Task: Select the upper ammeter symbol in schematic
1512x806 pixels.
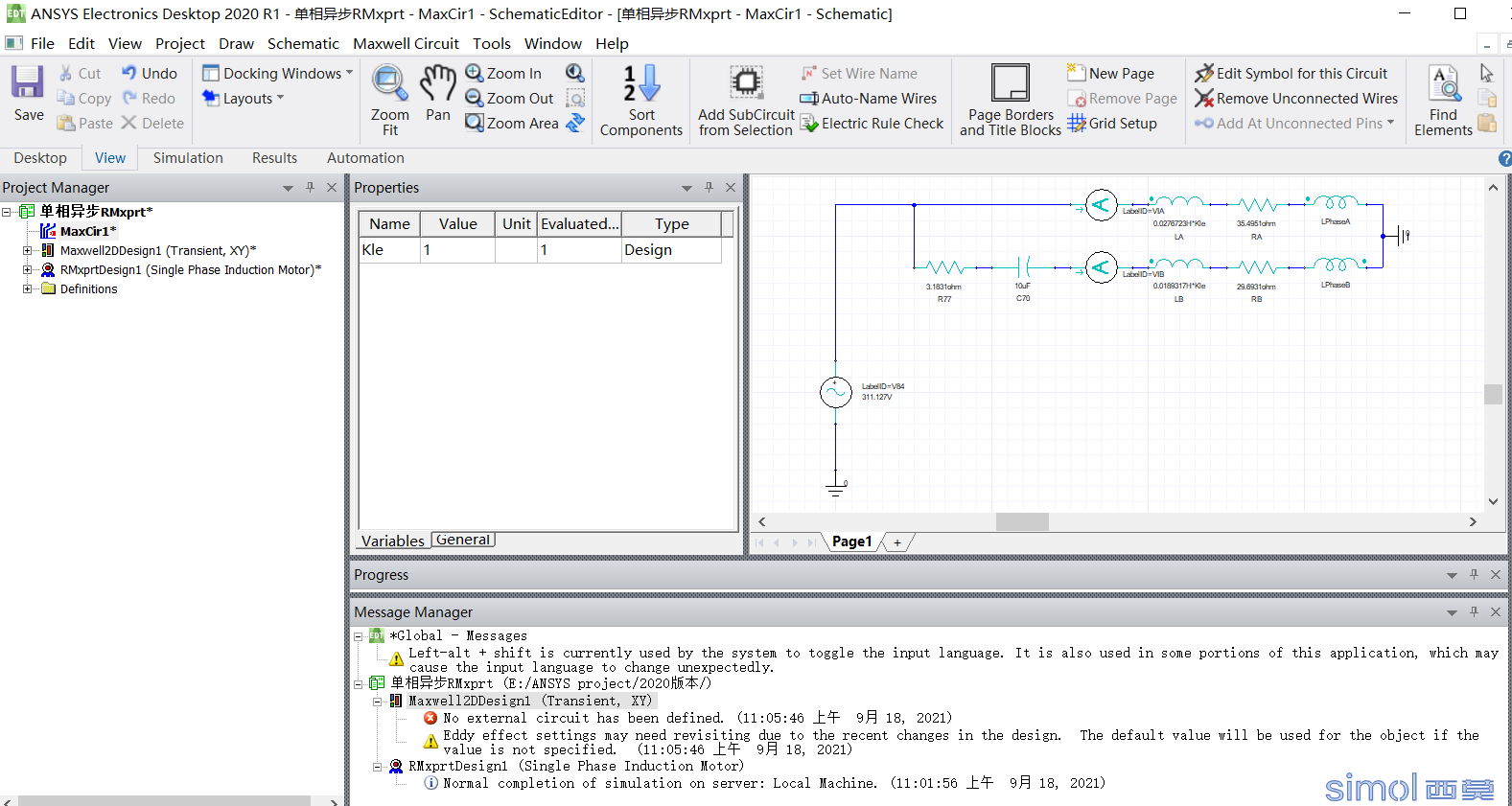Action: (1101, 204)
